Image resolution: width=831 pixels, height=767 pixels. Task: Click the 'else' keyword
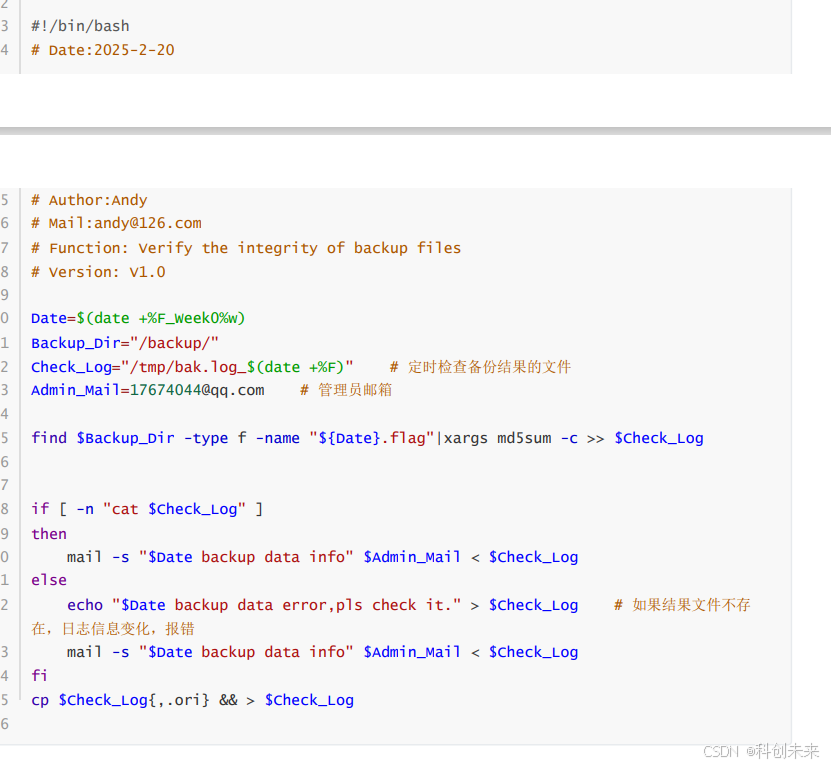pos(49,580)
